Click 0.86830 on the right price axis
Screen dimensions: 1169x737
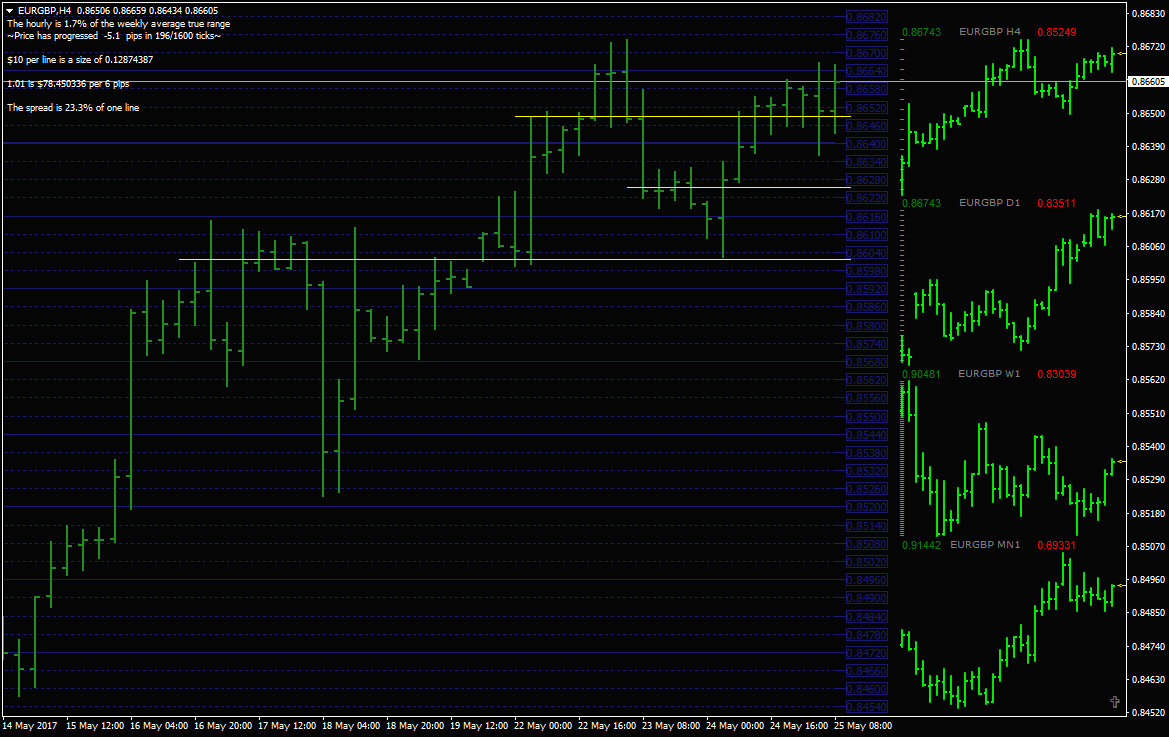pyautogui.click(x=1148, y=13)
